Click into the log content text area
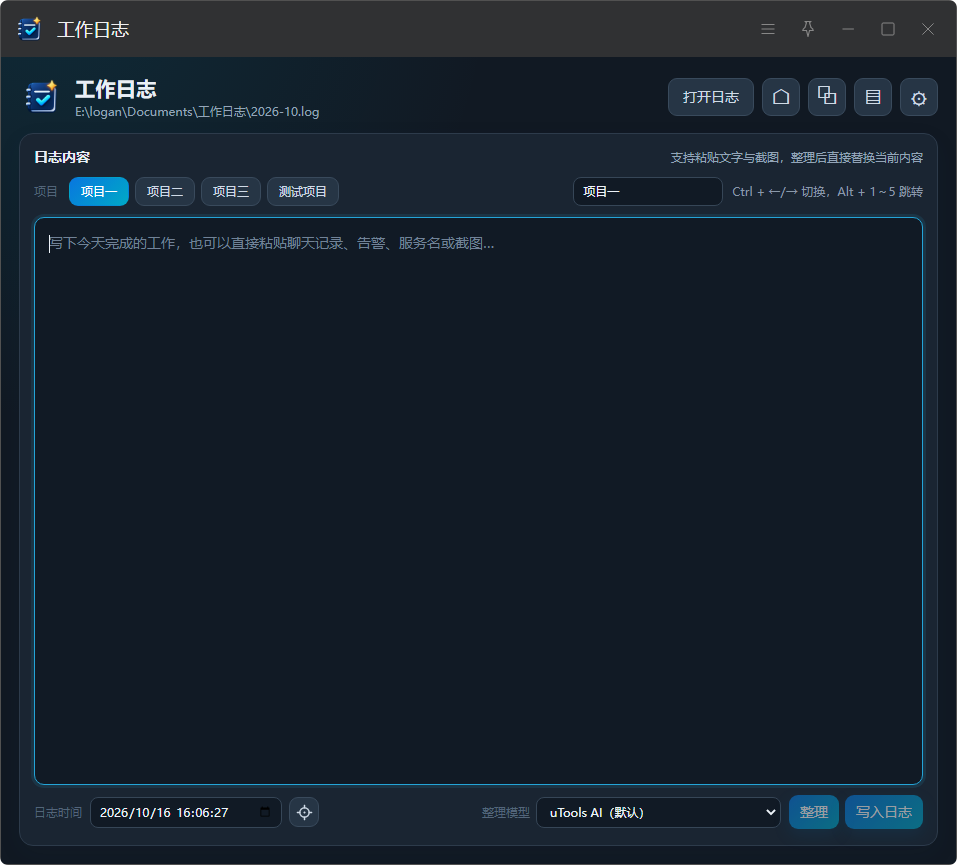Image resolution: width=957 pixels, height=865 pixels. click(478, 501)
